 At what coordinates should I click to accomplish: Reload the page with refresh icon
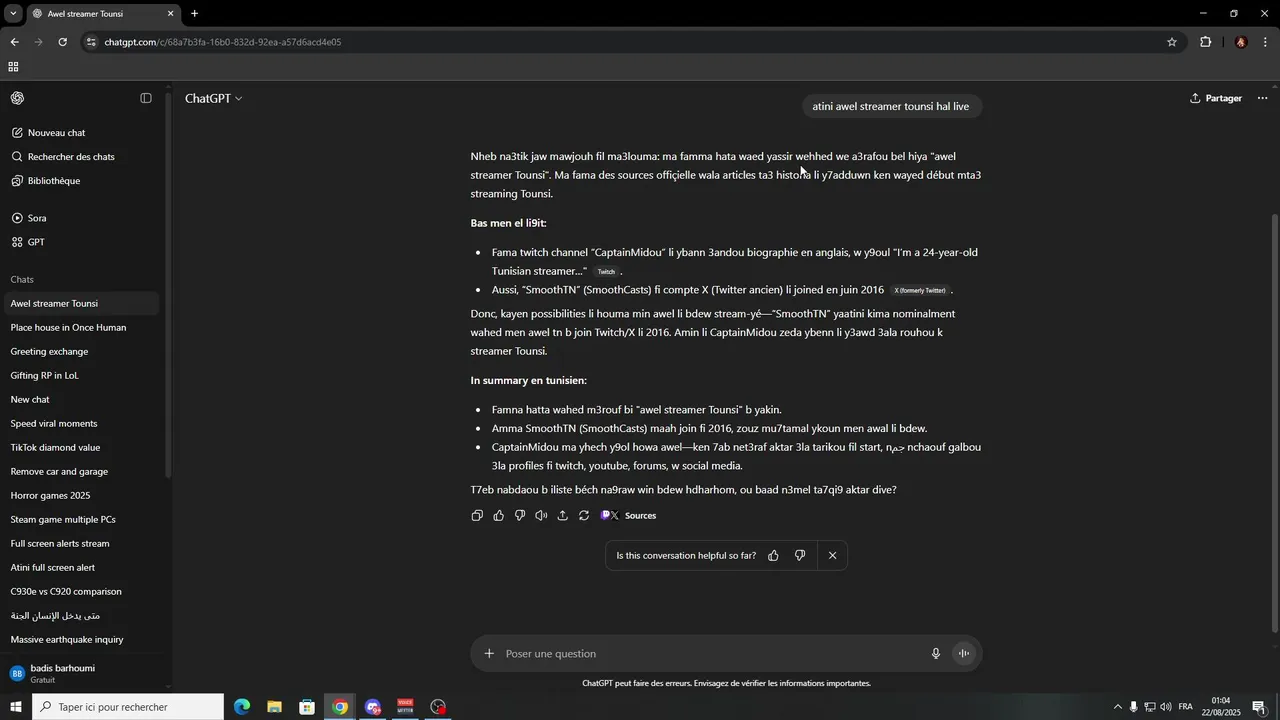[62, 42]
